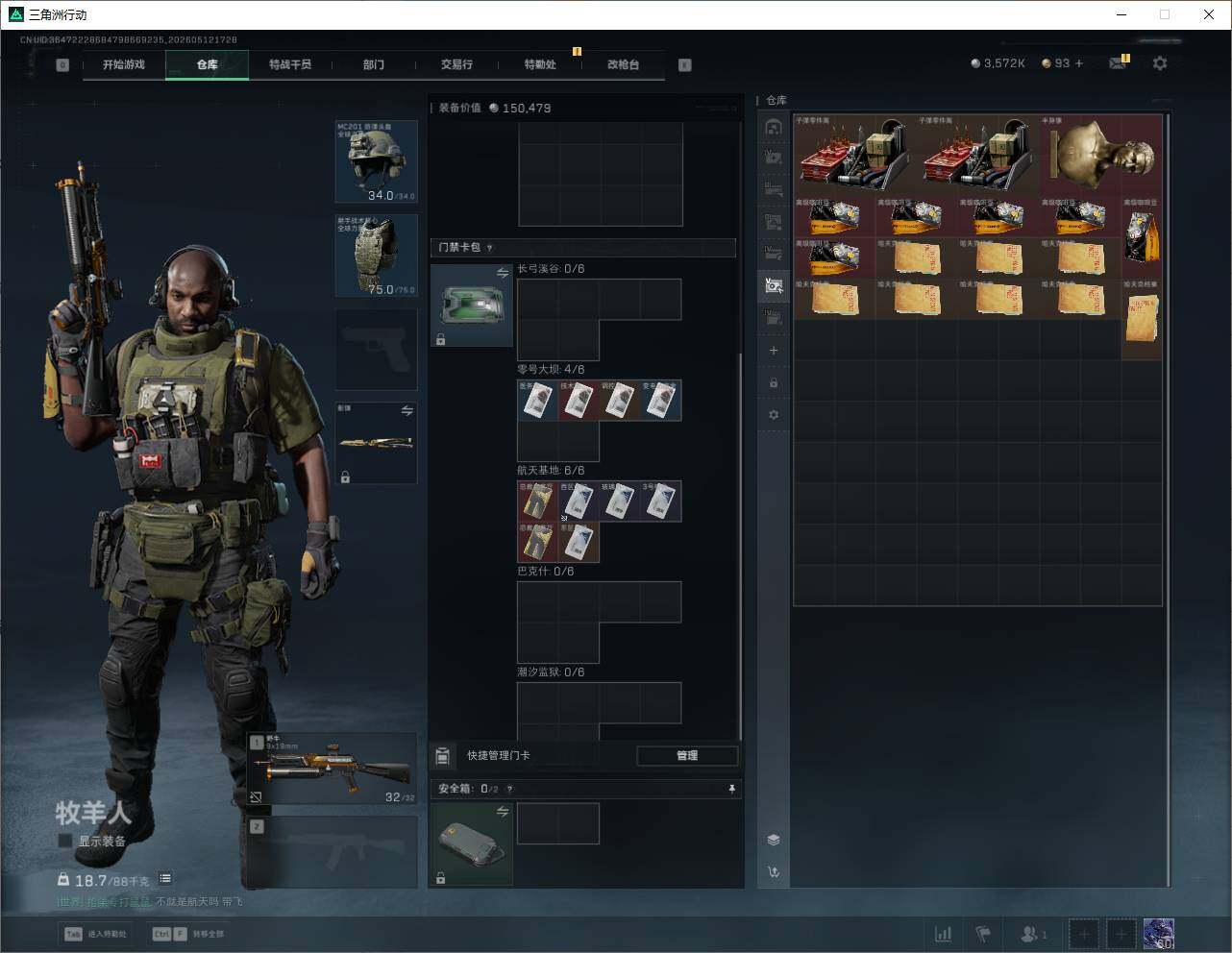
Task: Click the quick keycard management icon
Action: (442, 756)
